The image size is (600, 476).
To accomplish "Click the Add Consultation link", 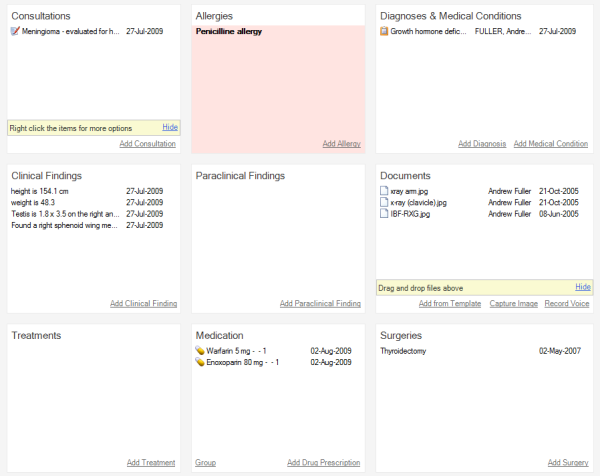I will click(x=147, y=144).
